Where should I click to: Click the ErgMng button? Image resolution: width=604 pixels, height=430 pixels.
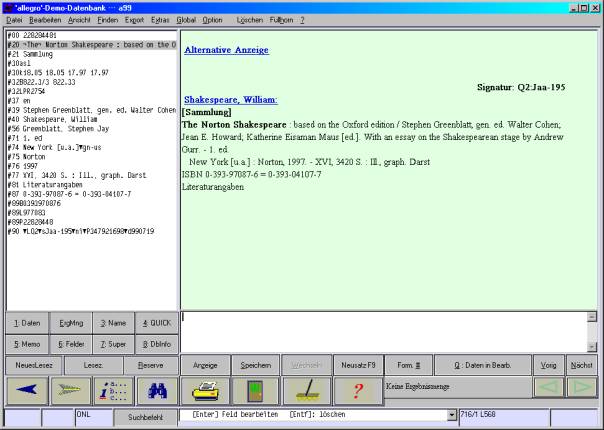[x=71, y=323]
